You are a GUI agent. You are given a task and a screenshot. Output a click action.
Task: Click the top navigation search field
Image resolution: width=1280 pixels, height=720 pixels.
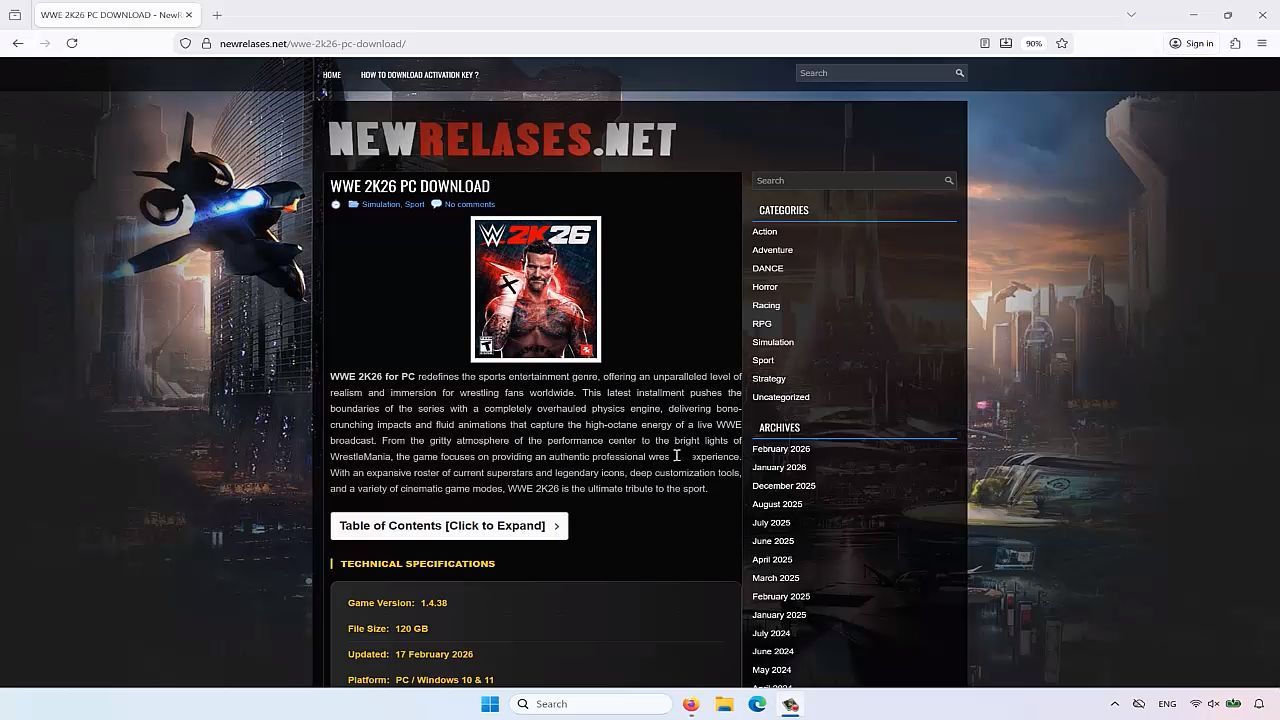tap(873, 73)
